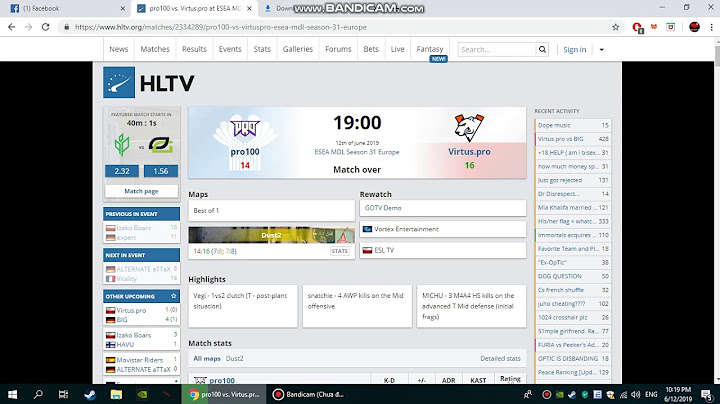This screenshot has width=720, height=404.
Task: Click the red extension icon in Chrome toolbar
Action: [637, 28]
